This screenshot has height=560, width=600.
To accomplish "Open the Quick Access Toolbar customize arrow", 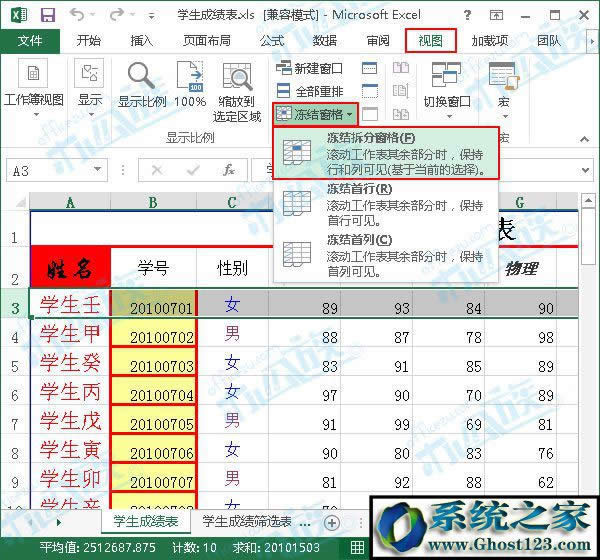I will tap(152, 16).
